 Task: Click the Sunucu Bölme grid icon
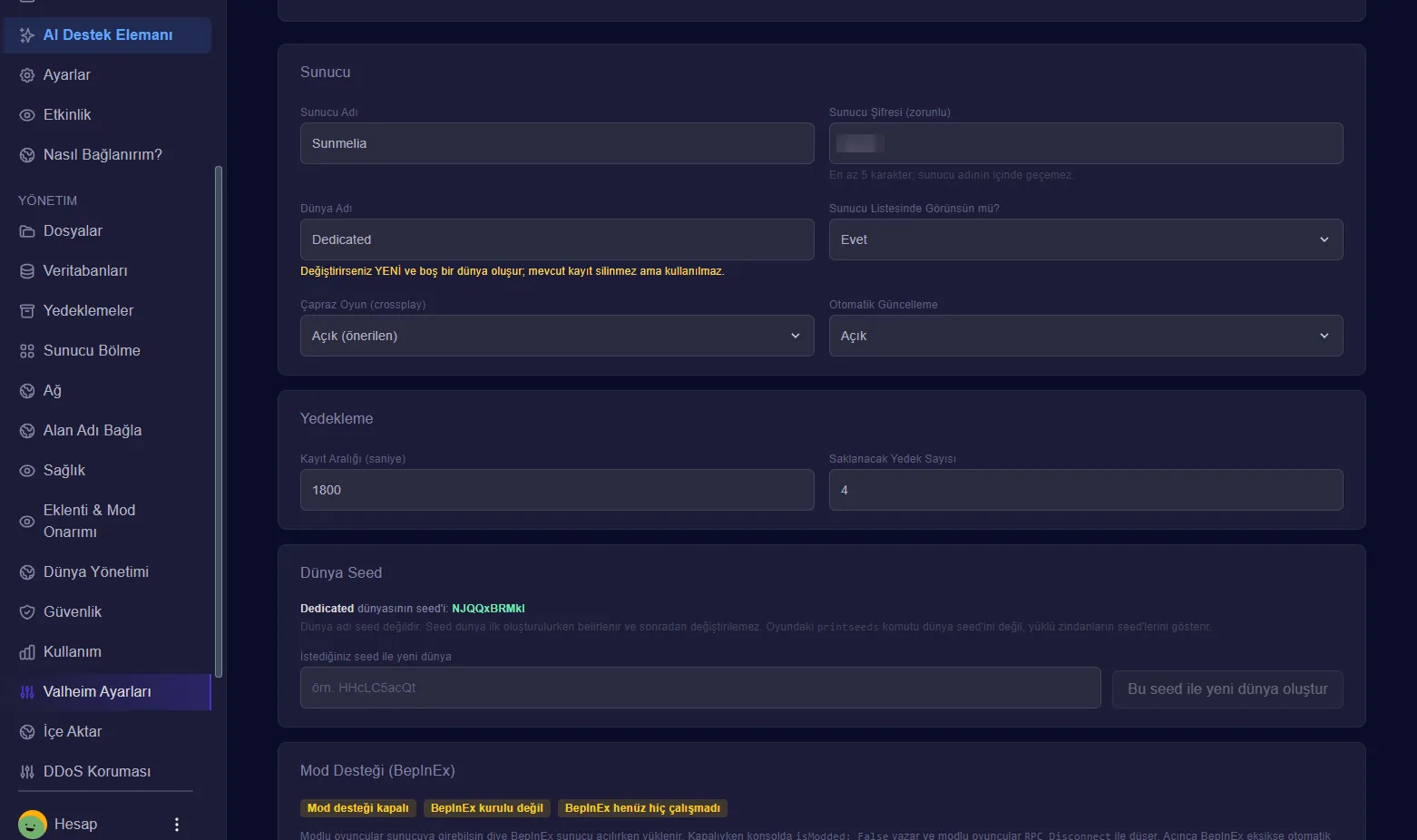click(27, 350)
